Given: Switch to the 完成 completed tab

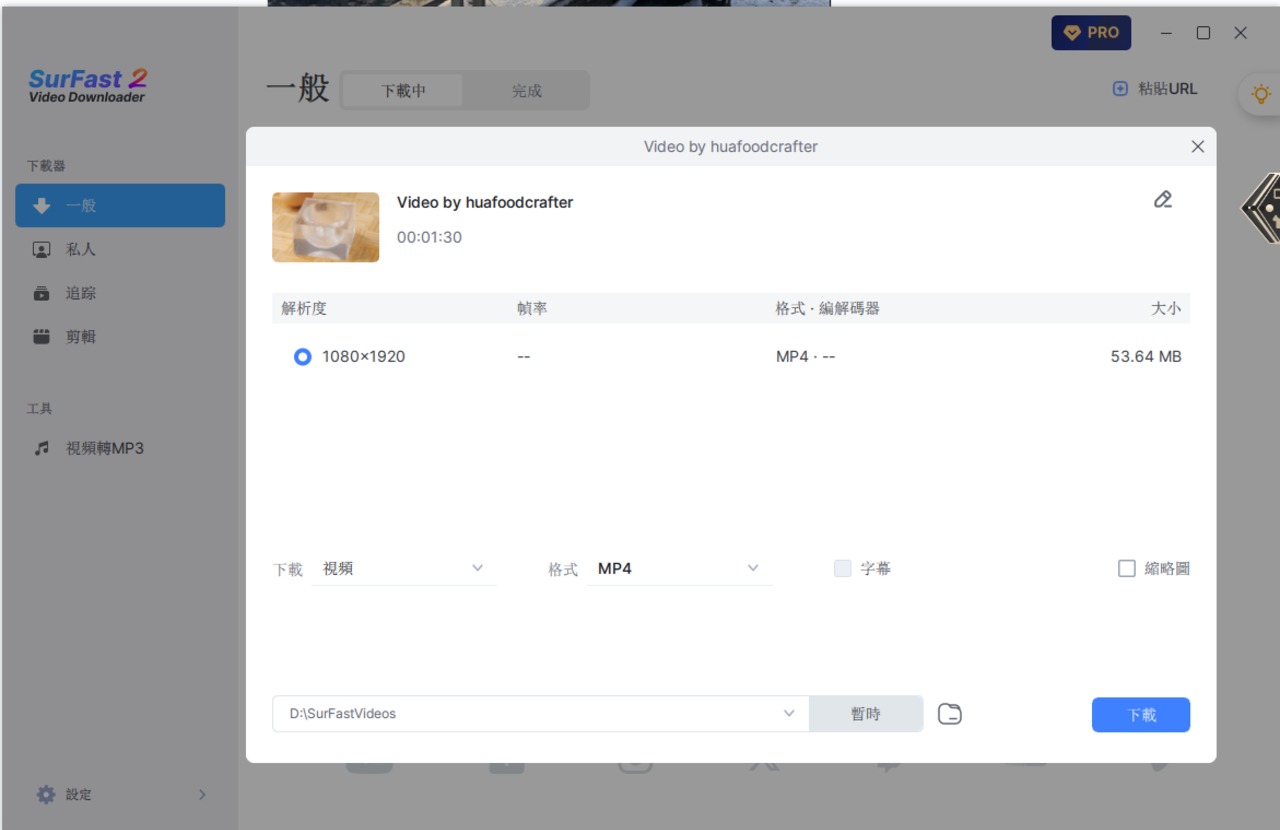Looking at the screenshot, I should click(x=526, y=91).
